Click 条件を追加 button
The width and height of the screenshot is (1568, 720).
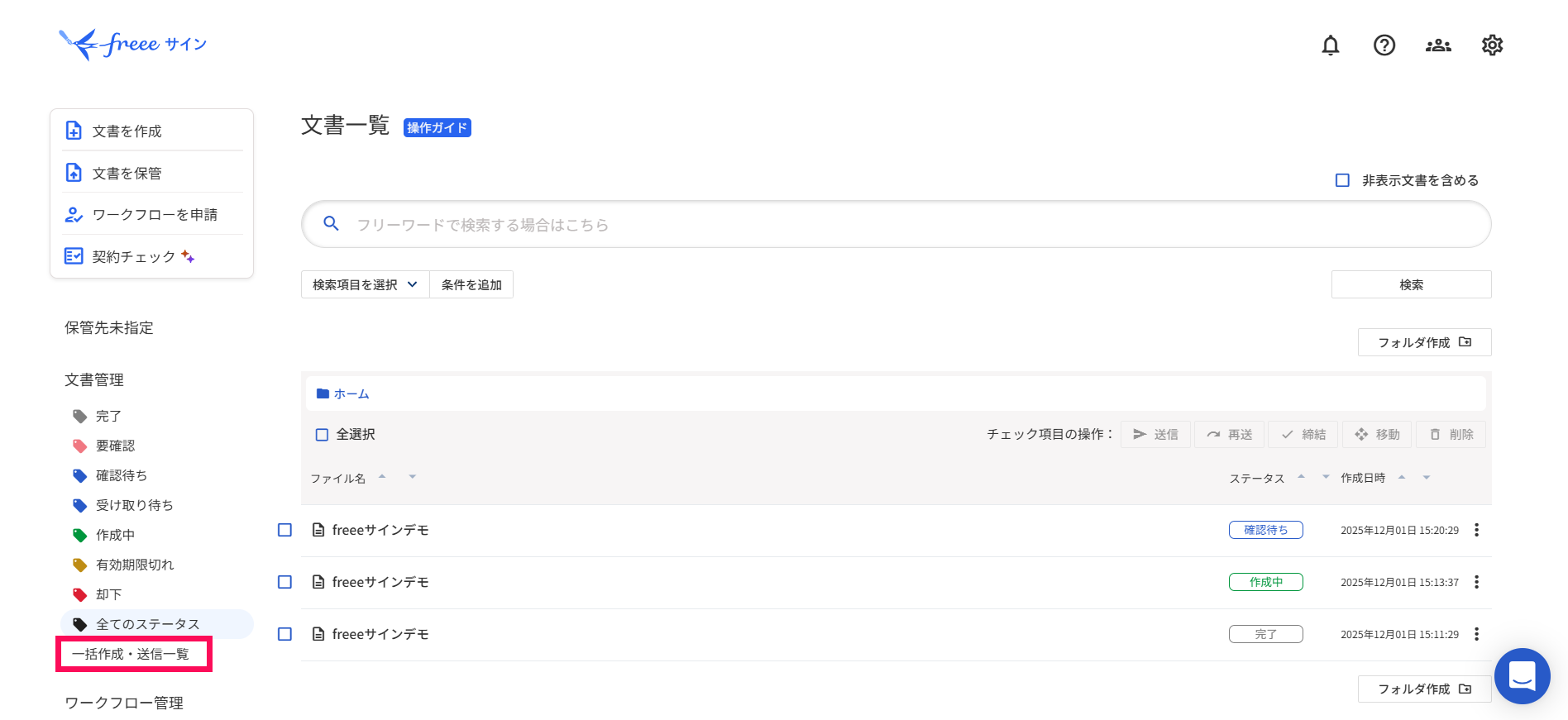click(471, 284)
